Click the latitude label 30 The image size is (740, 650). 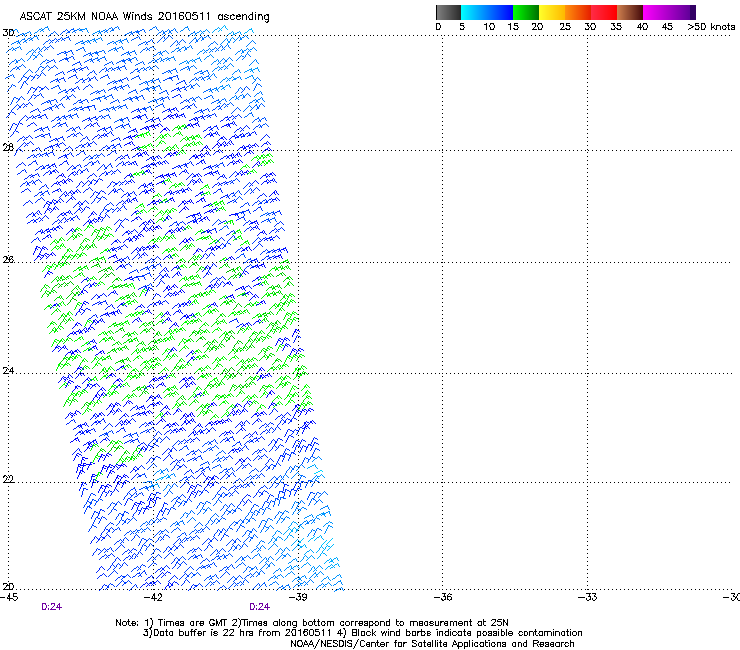[x=8, y=33]
